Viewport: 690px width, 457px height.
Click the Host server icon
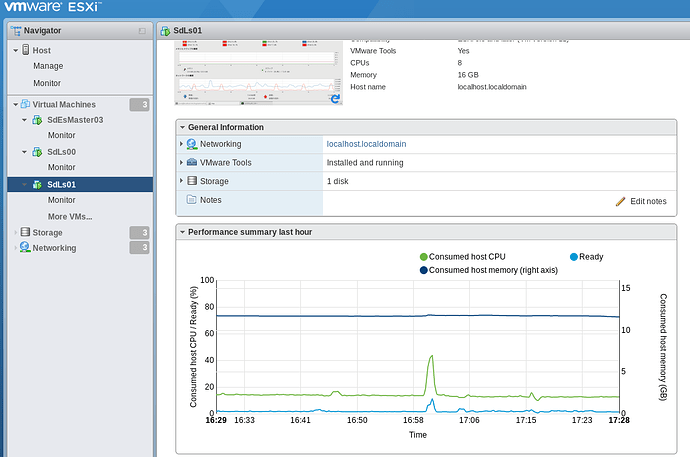[26, 50]
